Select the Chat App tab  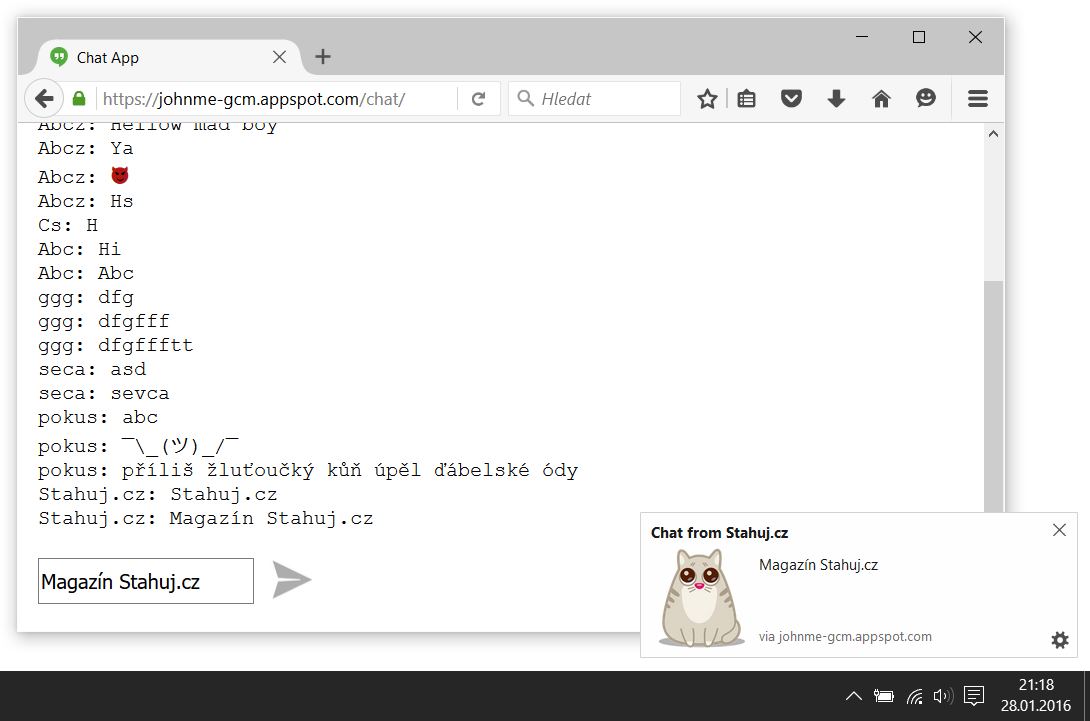click(x=167, y=57)
